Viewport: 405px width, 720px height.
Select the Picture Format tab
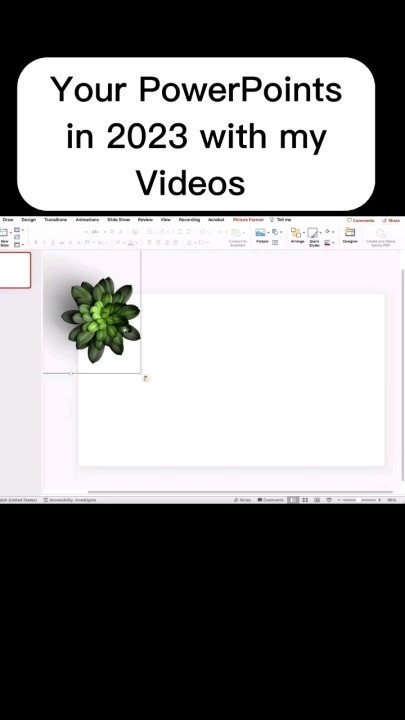tap(248, 220)
